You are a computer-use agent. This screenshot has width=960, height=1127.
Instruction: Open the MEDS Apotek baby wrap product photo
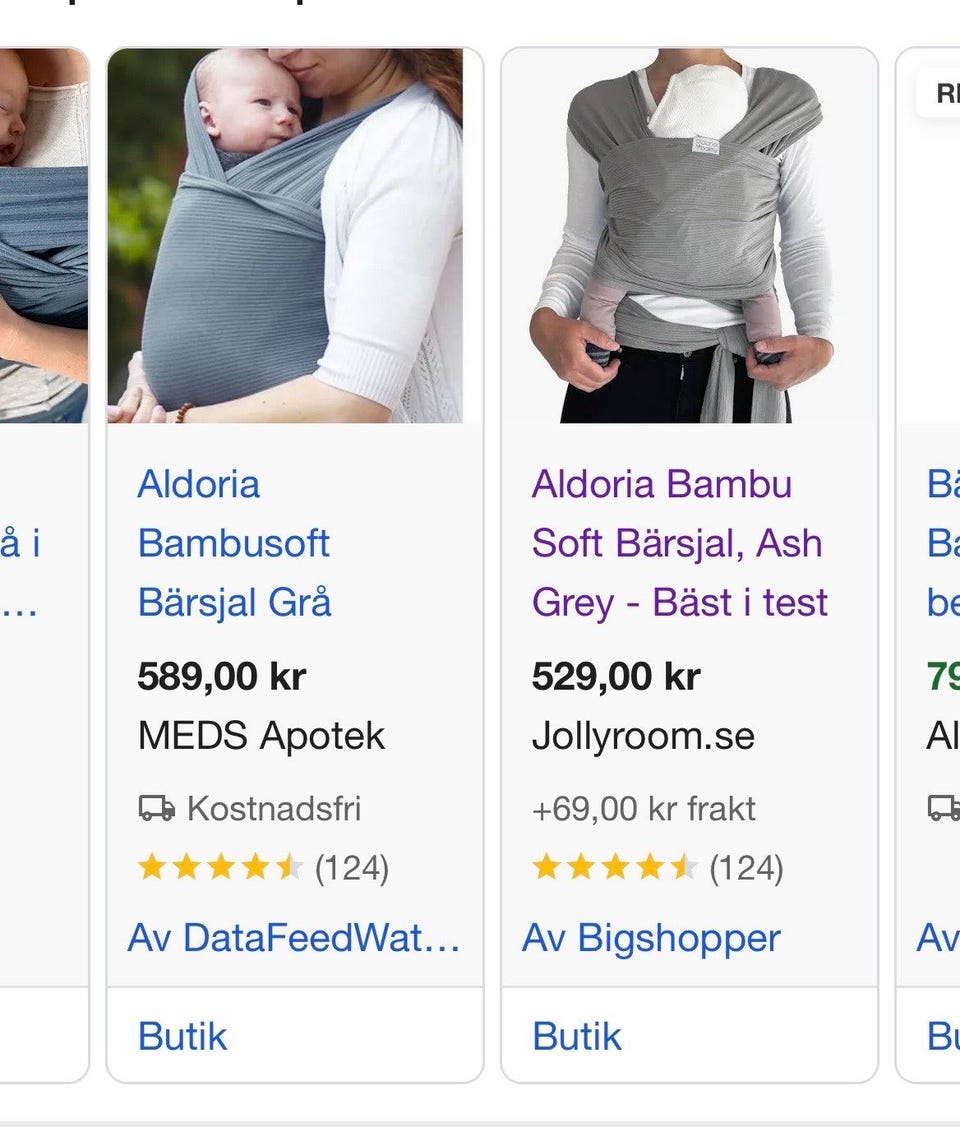(x=285, y=236)
